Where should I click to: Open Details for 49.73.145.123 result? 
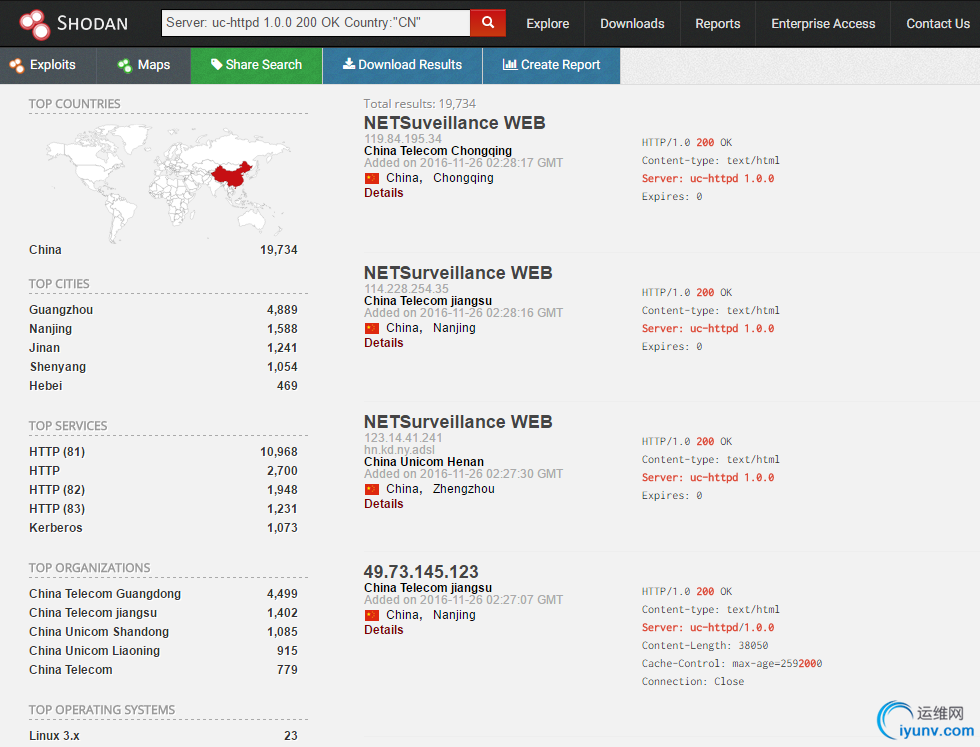click(x=384, y=630)
